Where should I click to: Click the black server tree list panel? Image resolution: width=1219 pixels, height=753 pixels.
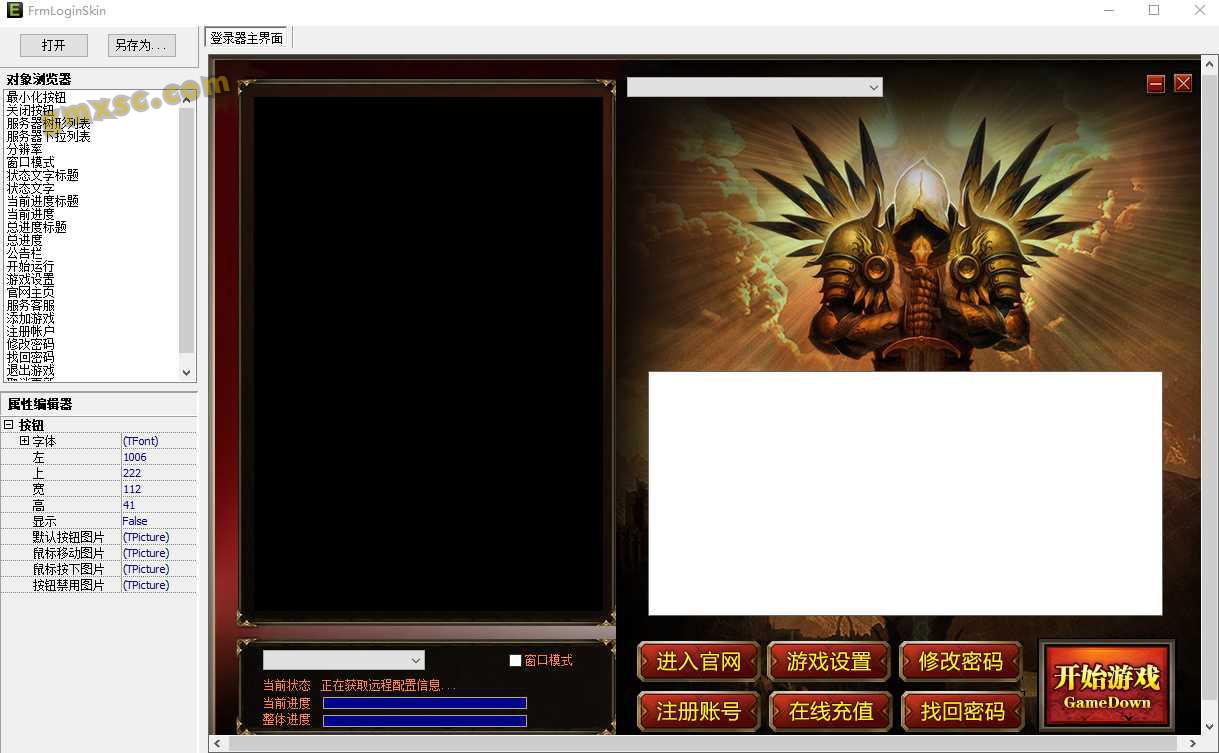pos(428,353)
